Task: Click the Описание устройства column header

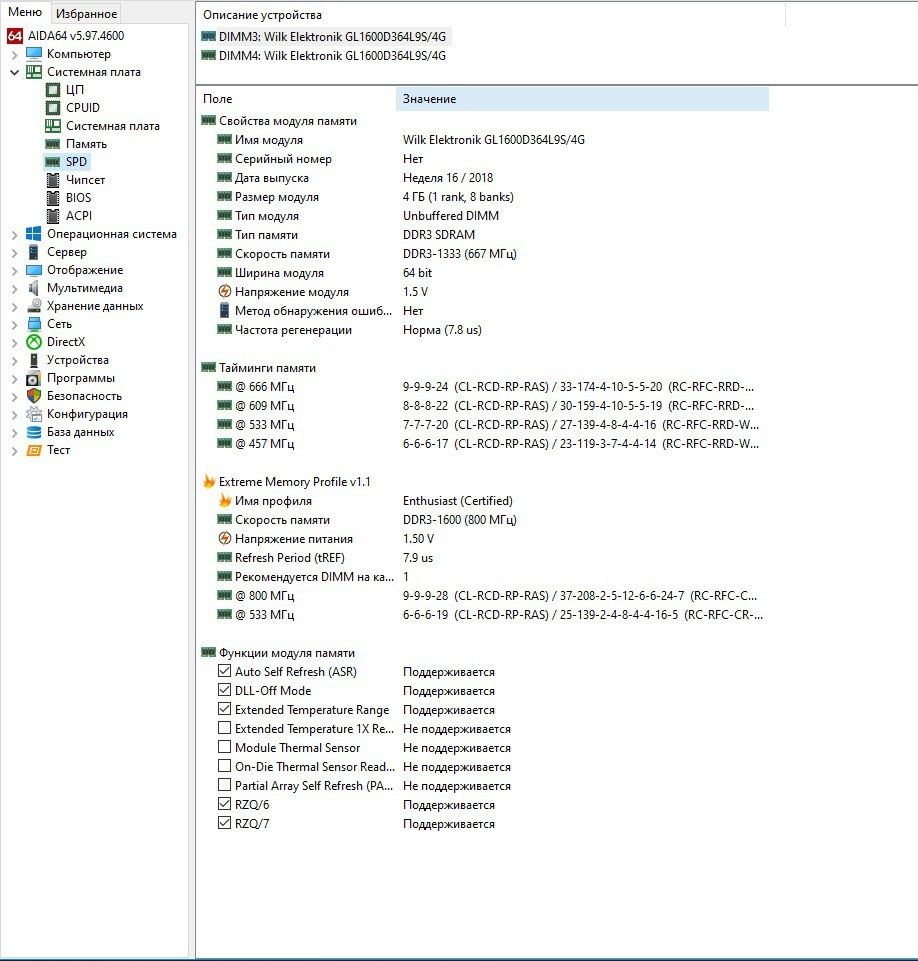Action: pos(490,15)
